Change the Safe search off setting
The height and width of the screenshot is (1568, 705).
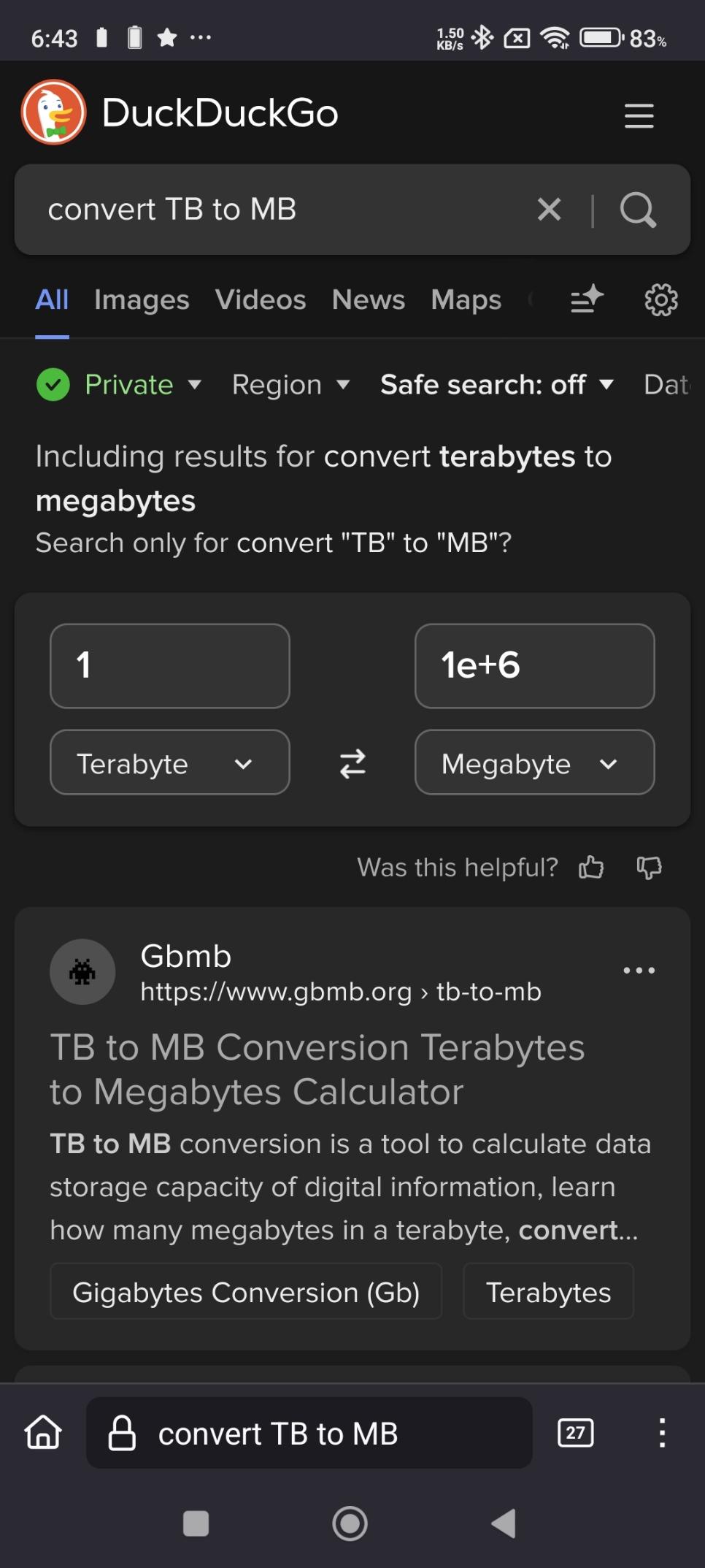coord(496,384)
